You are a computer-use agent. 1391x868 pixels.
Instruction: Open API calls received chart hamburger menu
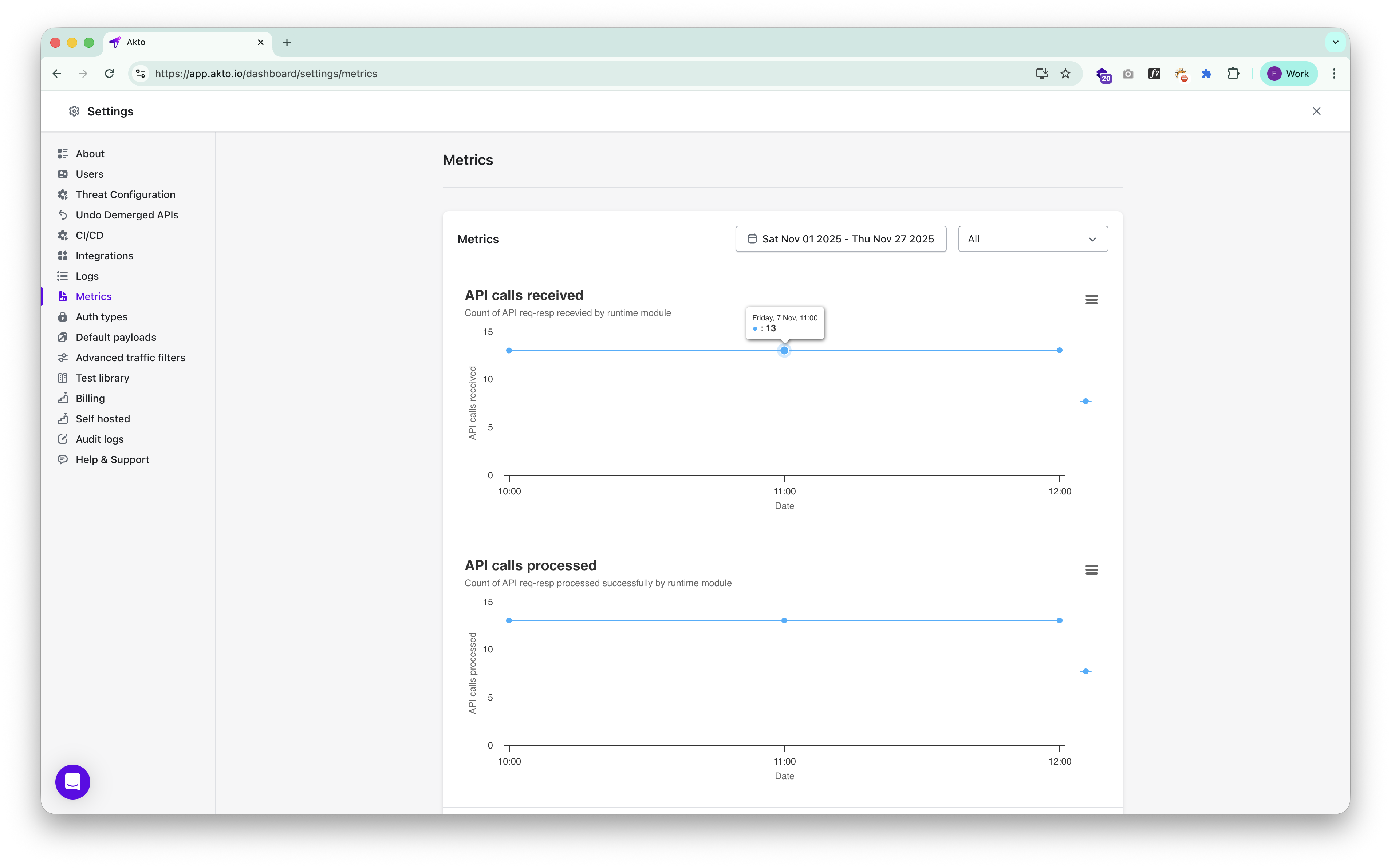[x=1091, y=300]
